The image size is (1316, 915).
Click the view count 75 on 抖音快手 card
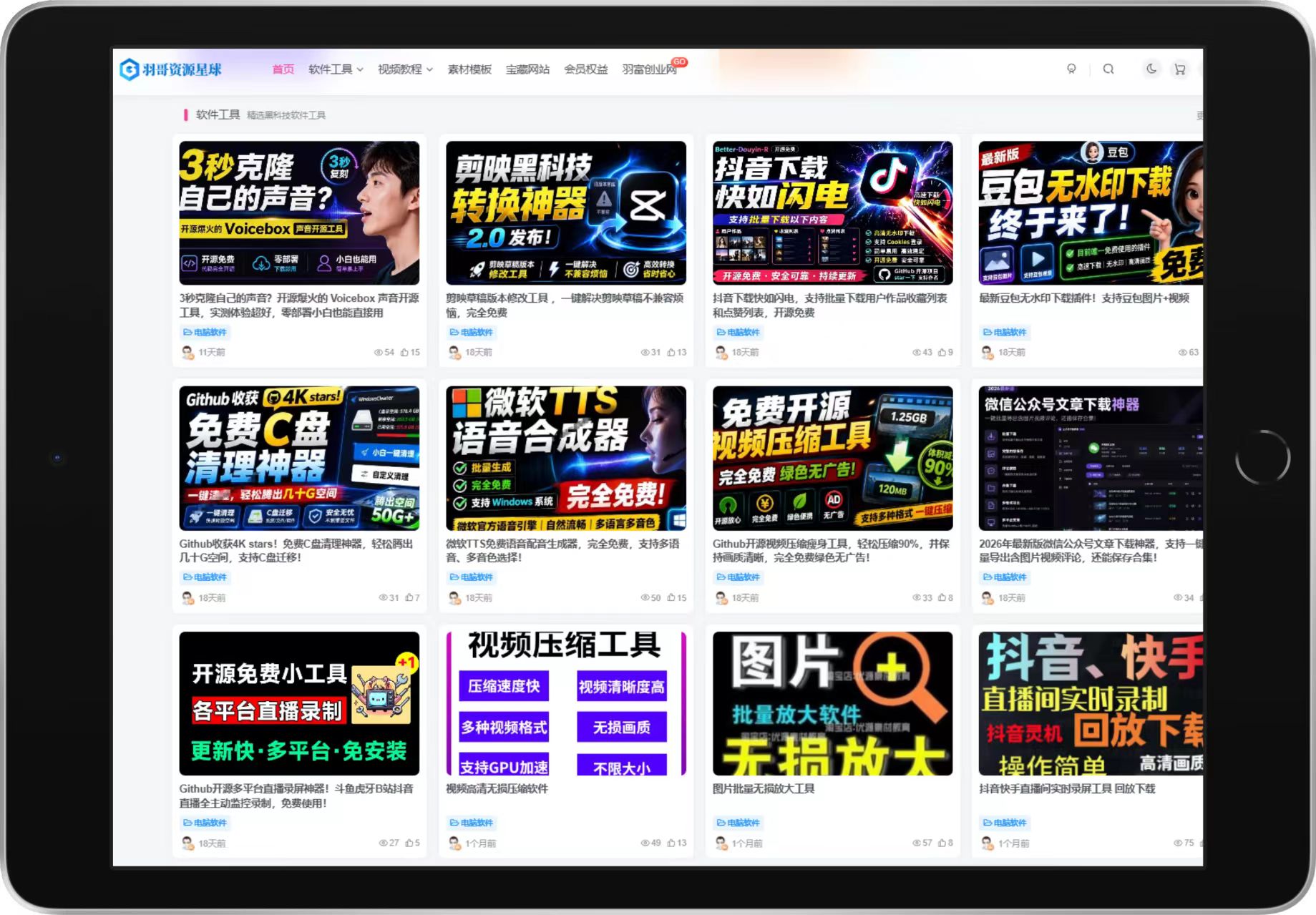coord(1184,843)
